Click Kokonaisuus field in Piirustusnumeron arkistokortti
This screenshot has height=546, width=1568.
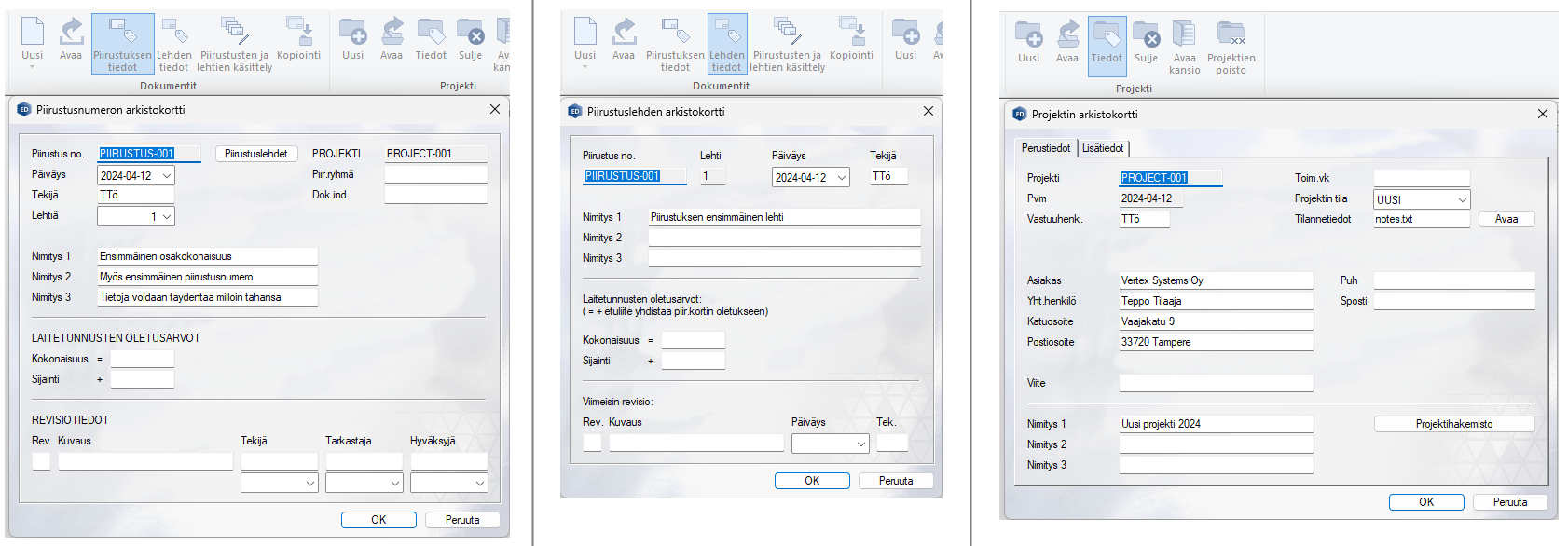(143, 359)
